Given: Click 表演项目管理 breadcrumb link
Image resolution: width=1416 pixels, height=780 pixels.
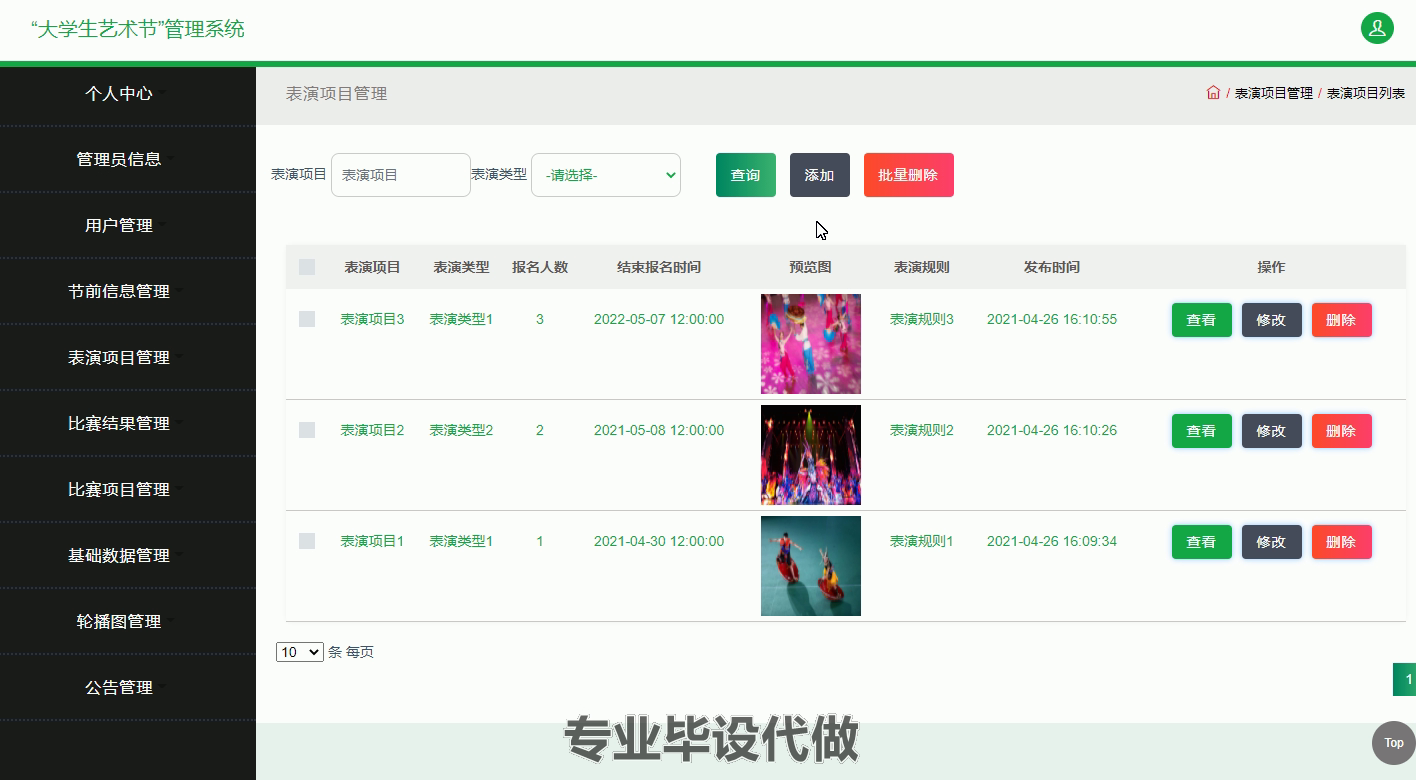Looking at the screenshot, I should (x=1274, y=93).
